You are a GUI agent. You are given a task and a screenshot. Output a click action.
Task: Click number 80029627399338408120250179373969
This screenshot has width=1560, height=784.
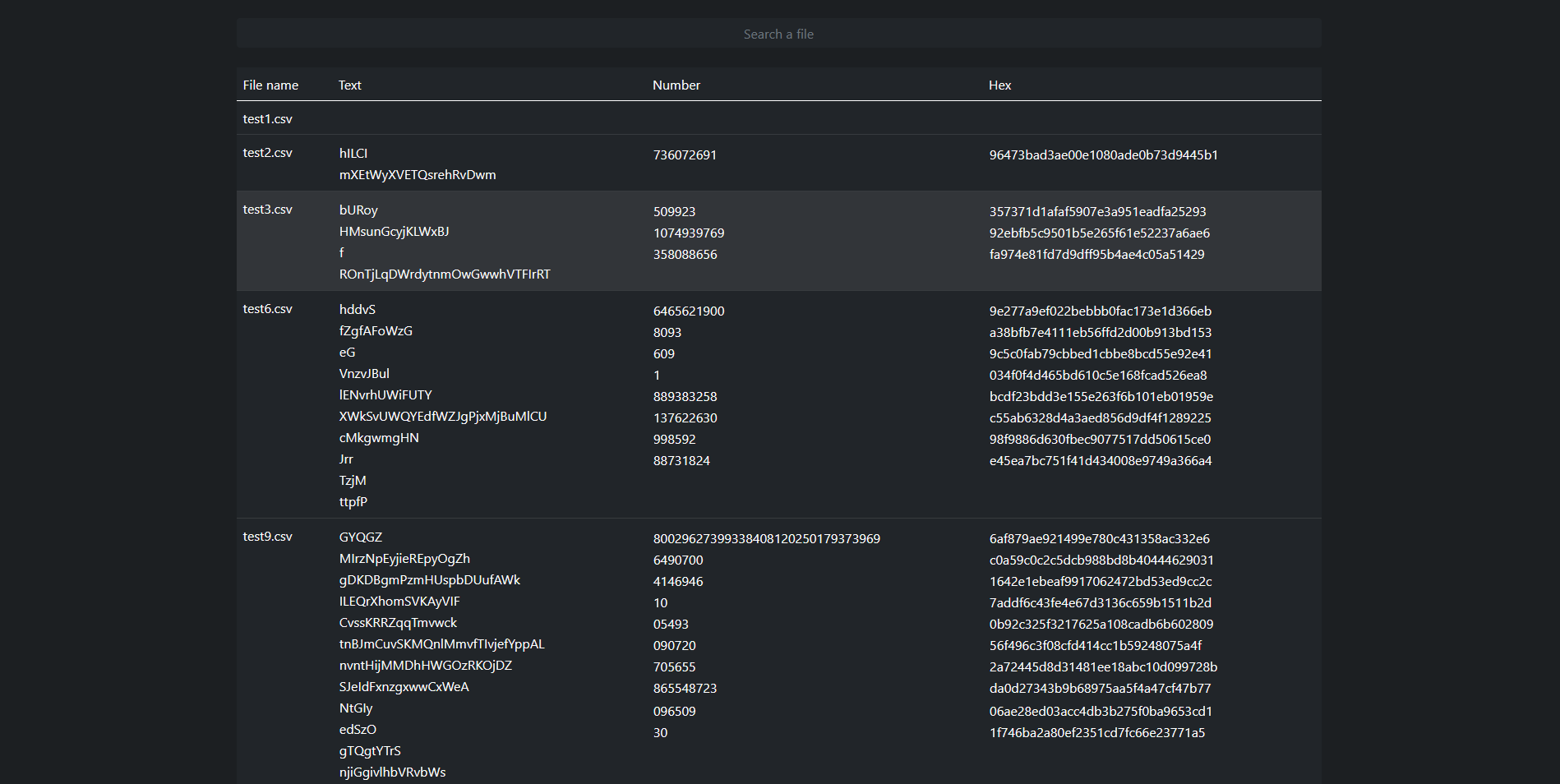pyautogui.click(x=767, y=539)
